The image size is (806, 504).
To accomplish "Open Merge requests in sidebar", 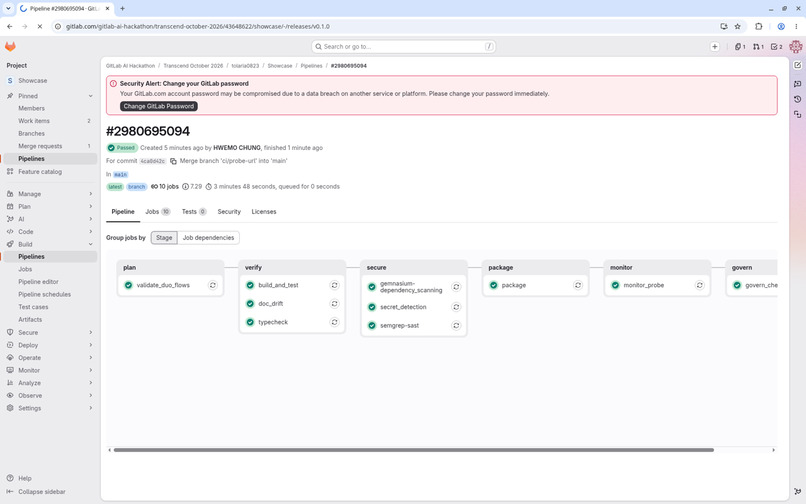I will tap(40, 146).
